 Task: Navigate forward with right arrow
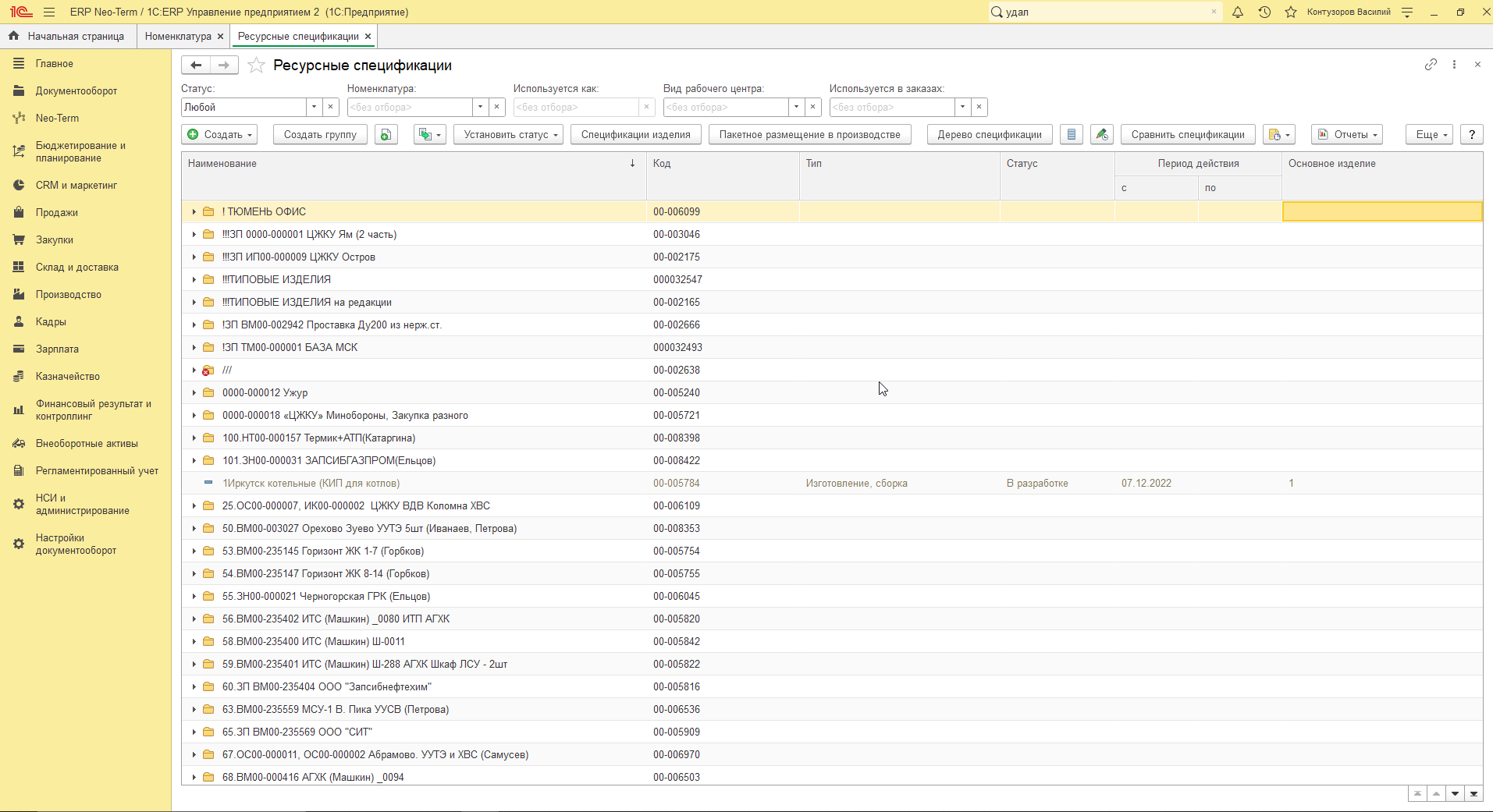point(224,66)
